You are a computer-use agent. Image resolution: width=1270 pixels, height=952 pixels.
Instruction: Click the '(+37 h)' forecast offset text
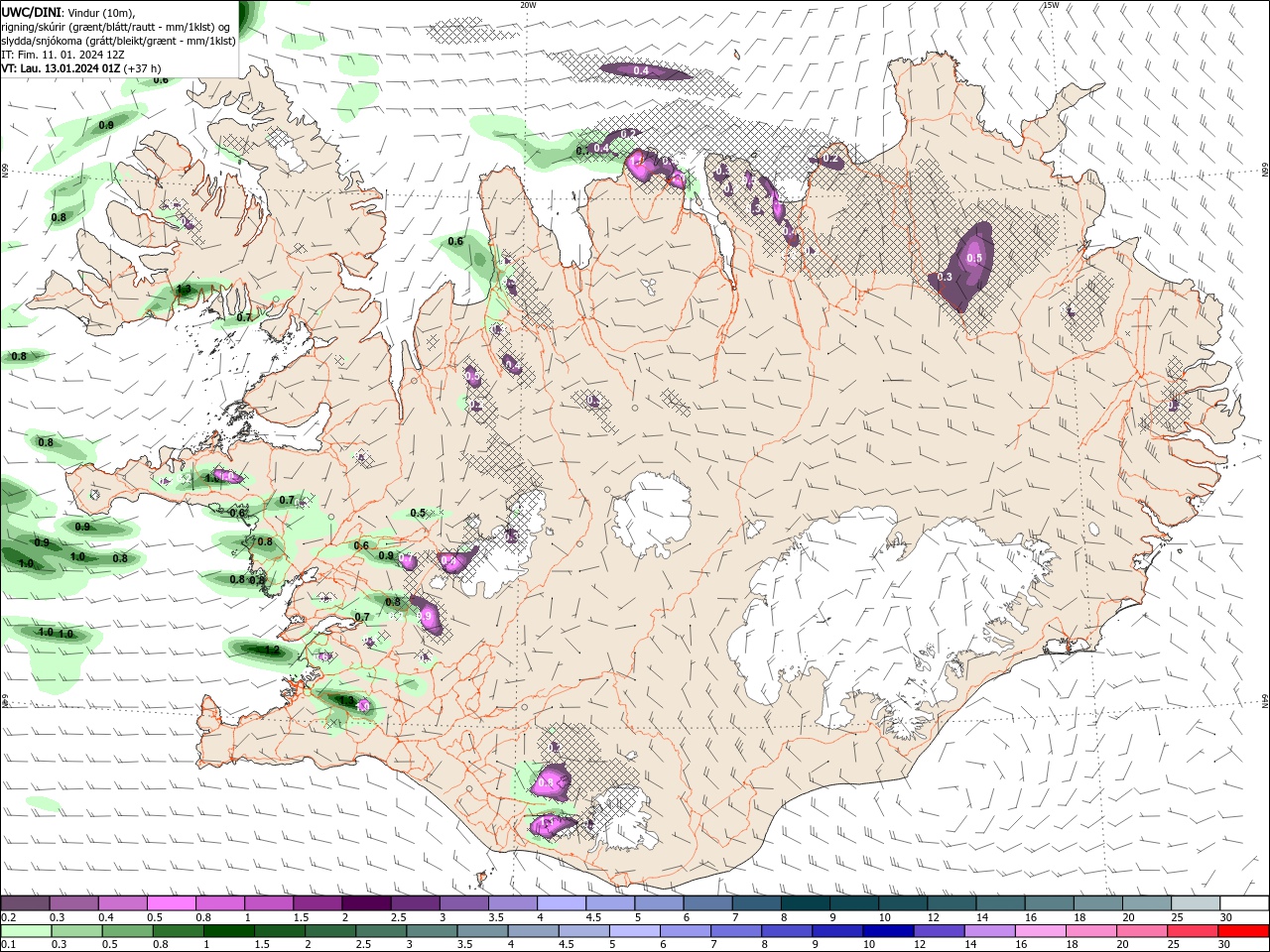pos(143,68)
